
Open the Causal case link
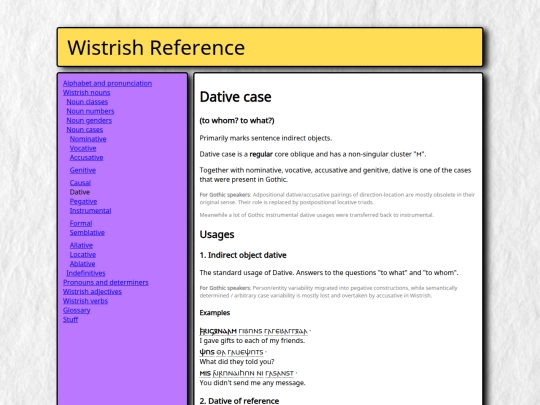[80, 183]
